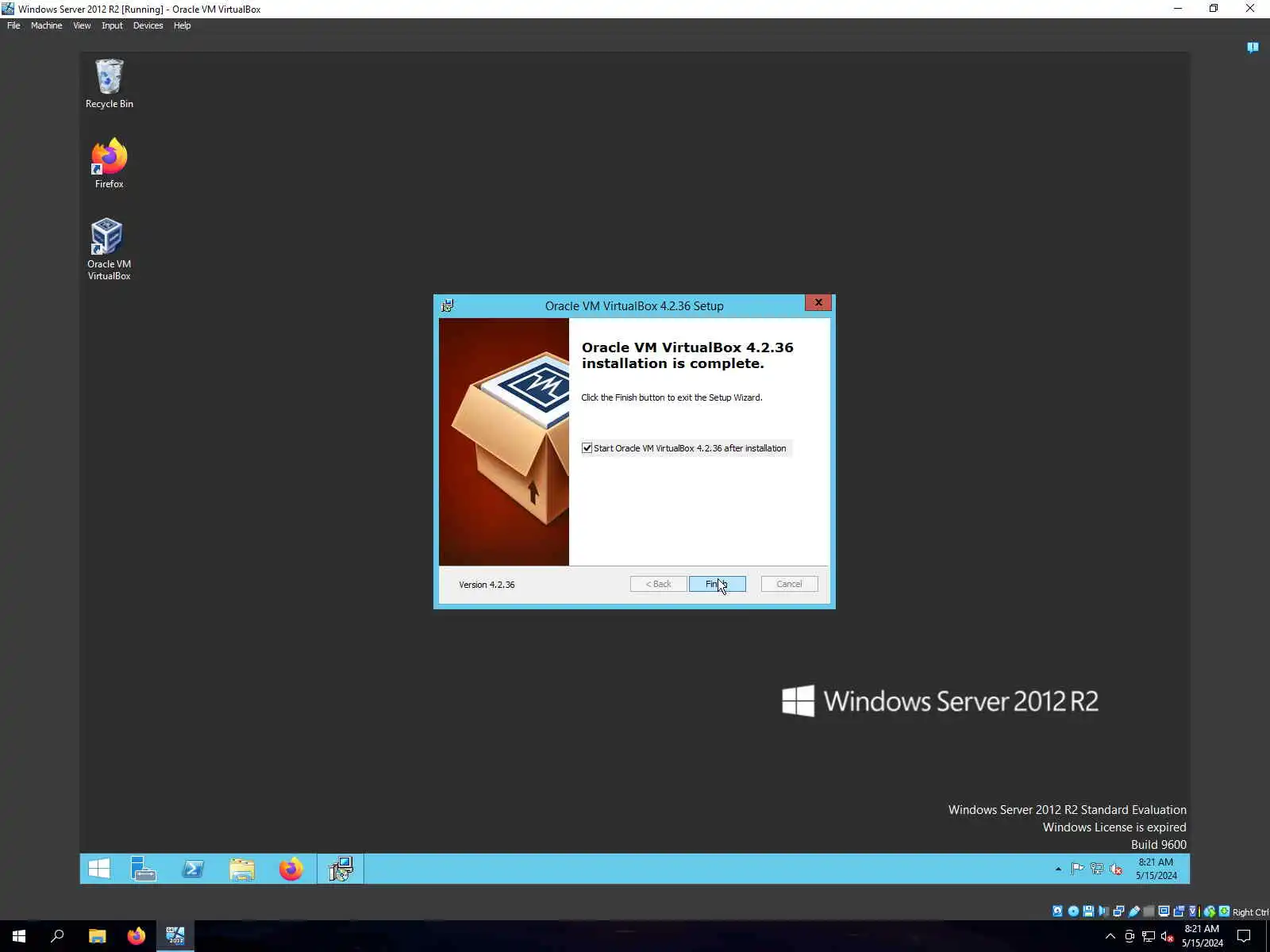Click the optical disc status icon

click(1073, 912)
